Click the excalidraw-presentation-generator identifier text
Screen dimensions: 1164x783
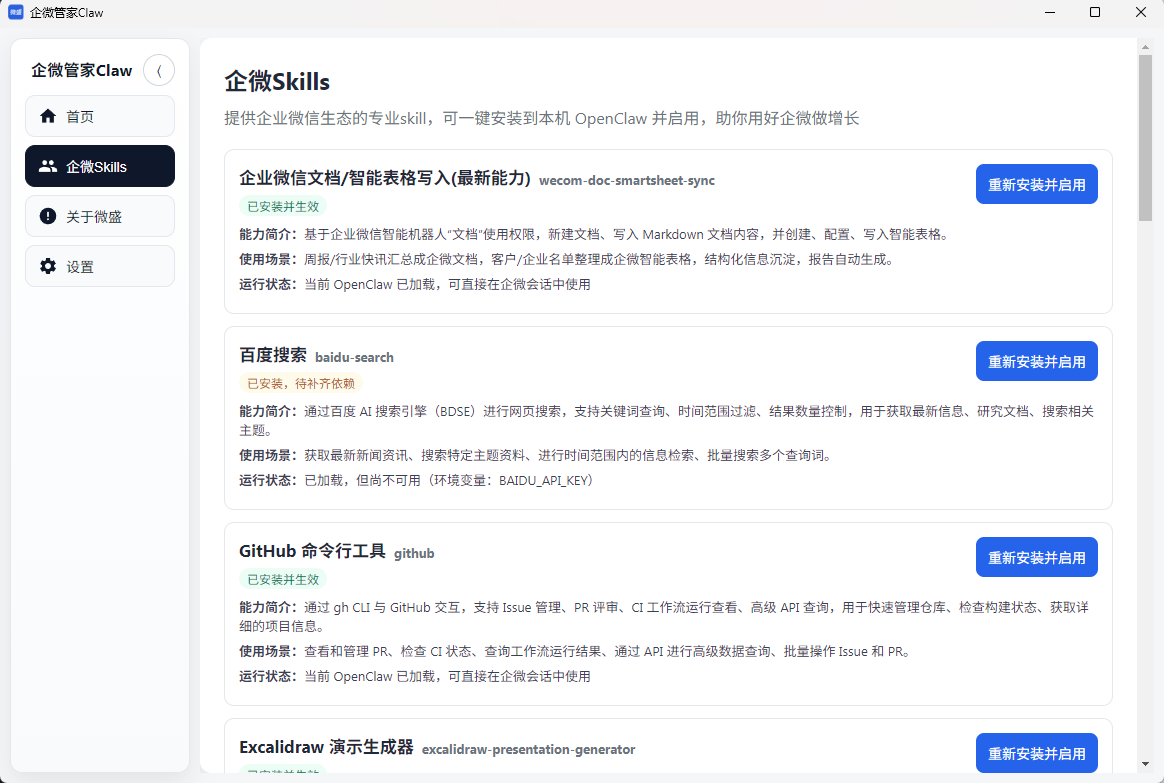(x=529, y=750)
